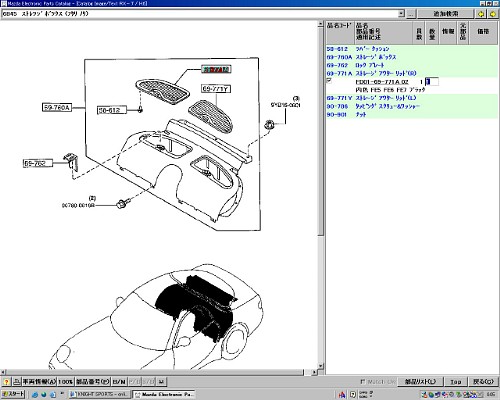Switch to Mazda Electronic Parts taskbar window
Image resolution: width=500 pixels, height=400 pixels.
[164, 394]
